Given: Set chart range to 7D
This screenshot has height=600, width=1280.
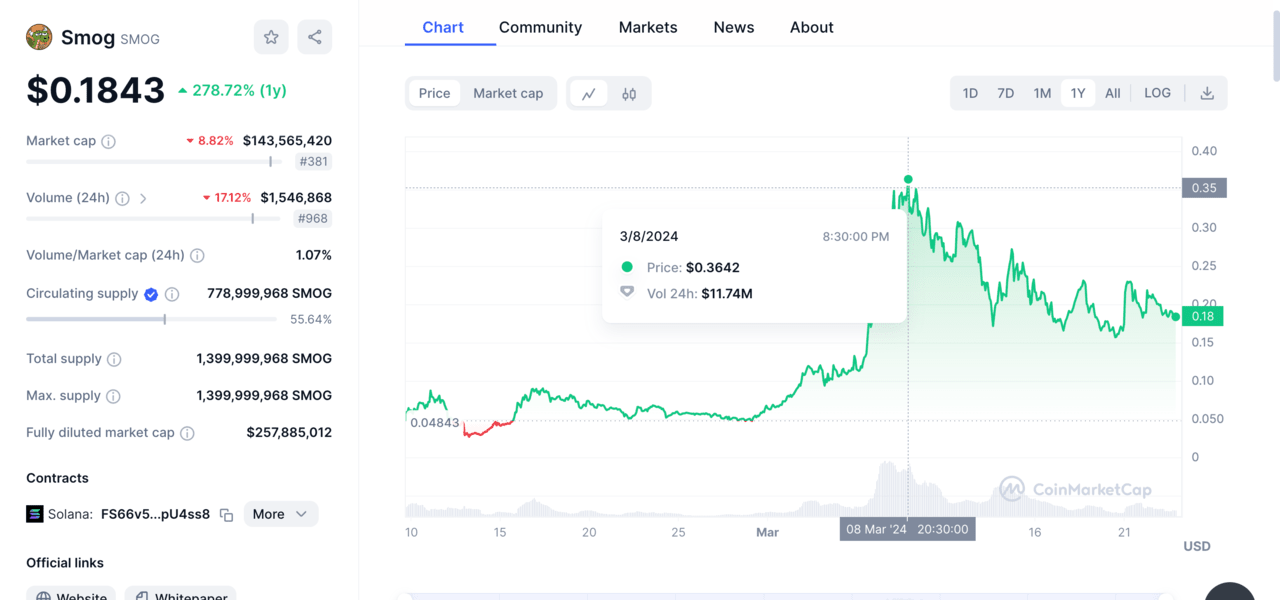Looking at the screenshot, I should (1005, 93).
